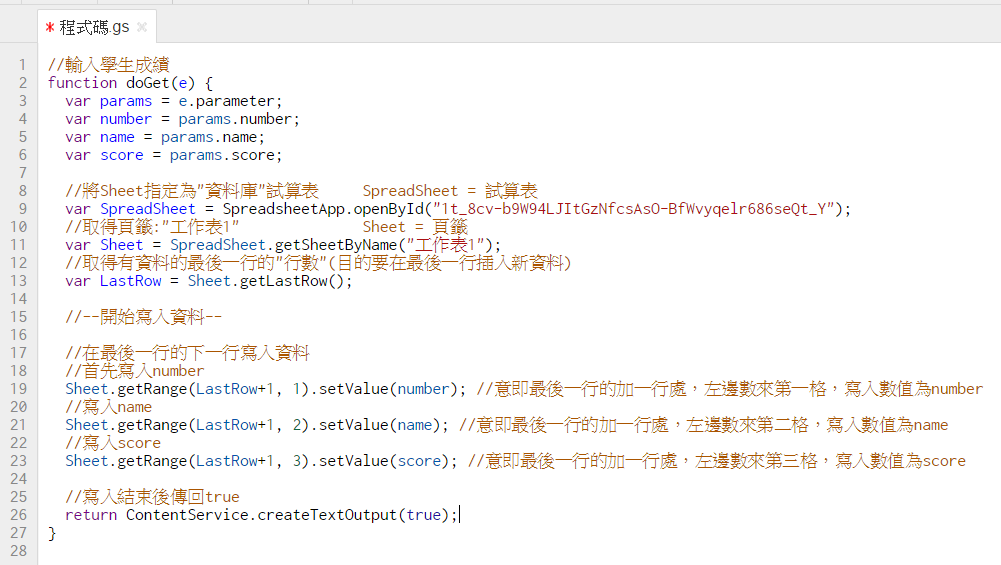Click the e.parameter expression on line 3
Image resolution: width=1001 pixels, height=565 pixels.
(222, 101)
